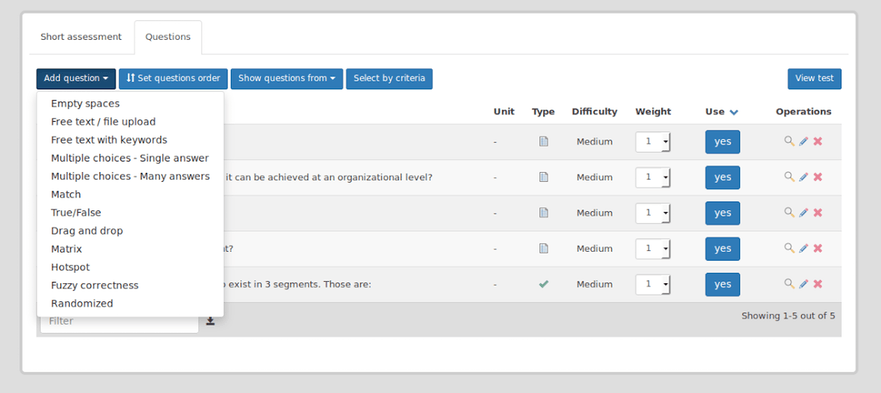Preview the 3 segments question

point(789,284)
